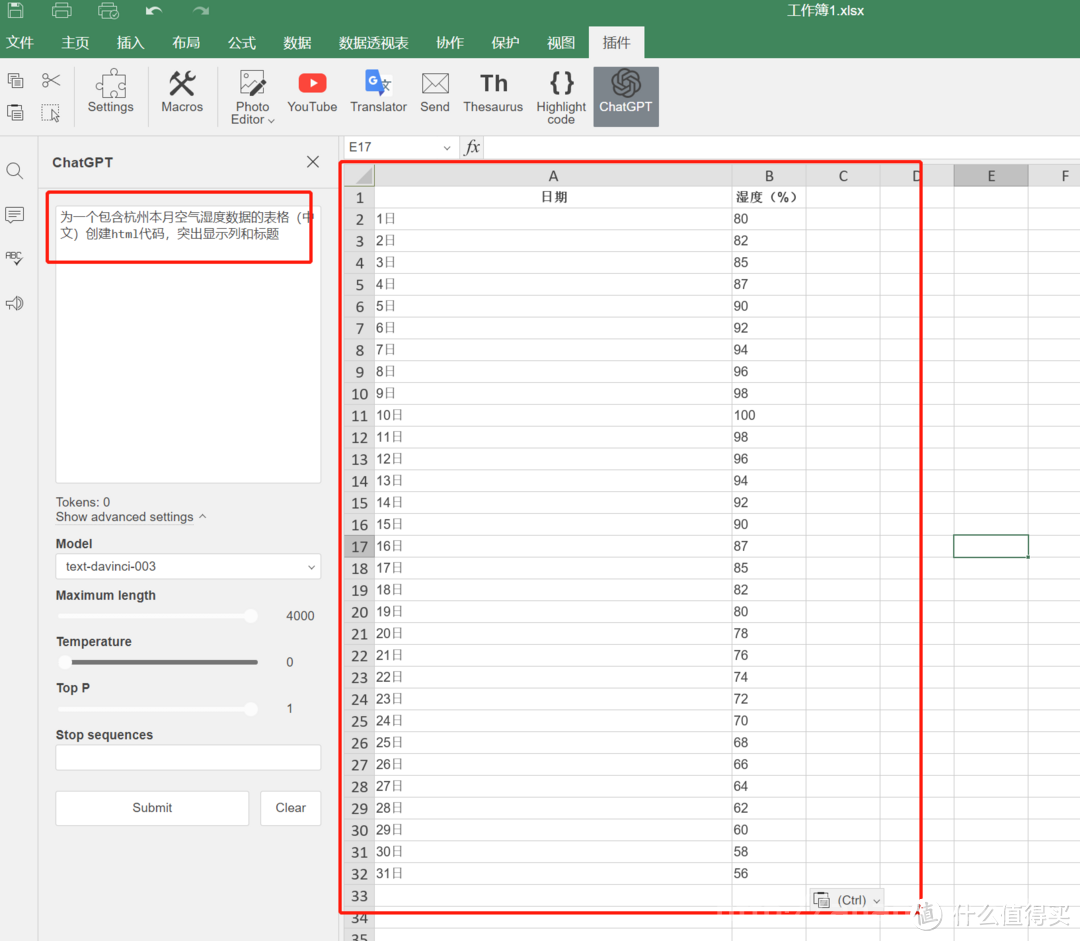Select column E header

click(x=991, y=176)
